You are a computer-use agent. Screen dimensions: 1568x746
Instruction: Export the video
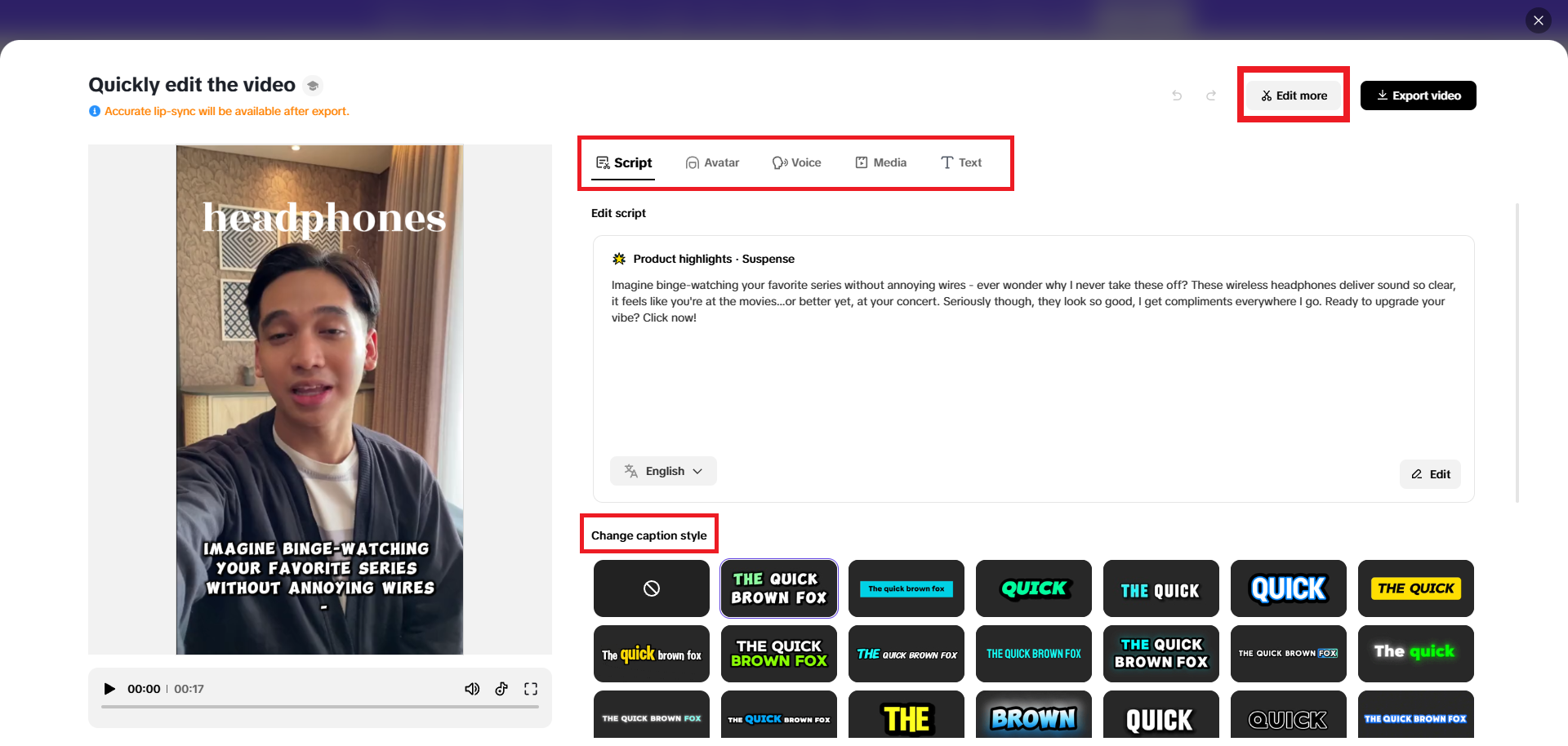(1419, 95)
